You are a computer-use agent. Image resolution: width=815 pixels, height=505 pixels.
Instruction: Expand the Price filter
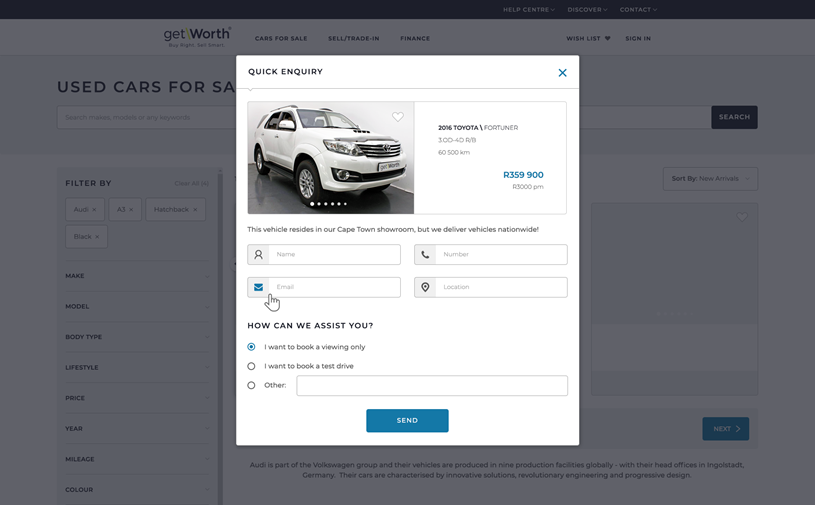[137, 398]
